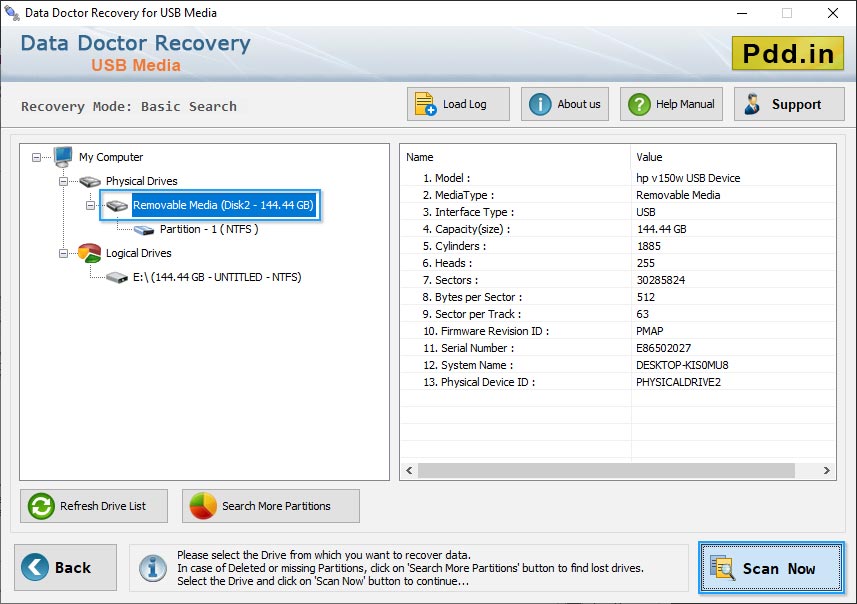Select the '3. Interface Type :' row

(618, 212)
